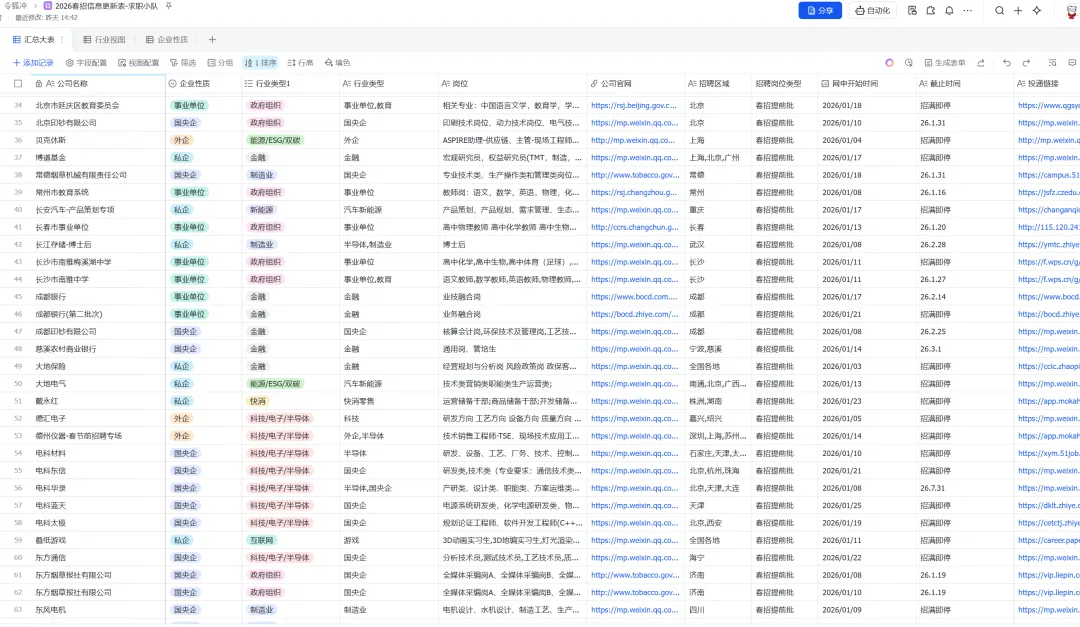Click the lock icon on 公司名称 column
This screenshot has width=1080, height=627.
click(x=39, y=83)
